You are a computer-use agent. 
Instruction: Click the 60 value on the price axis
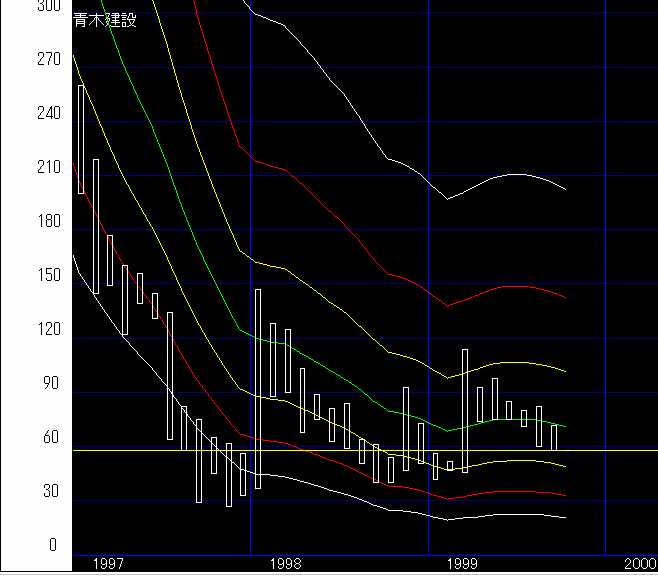(x=46, y=438)
